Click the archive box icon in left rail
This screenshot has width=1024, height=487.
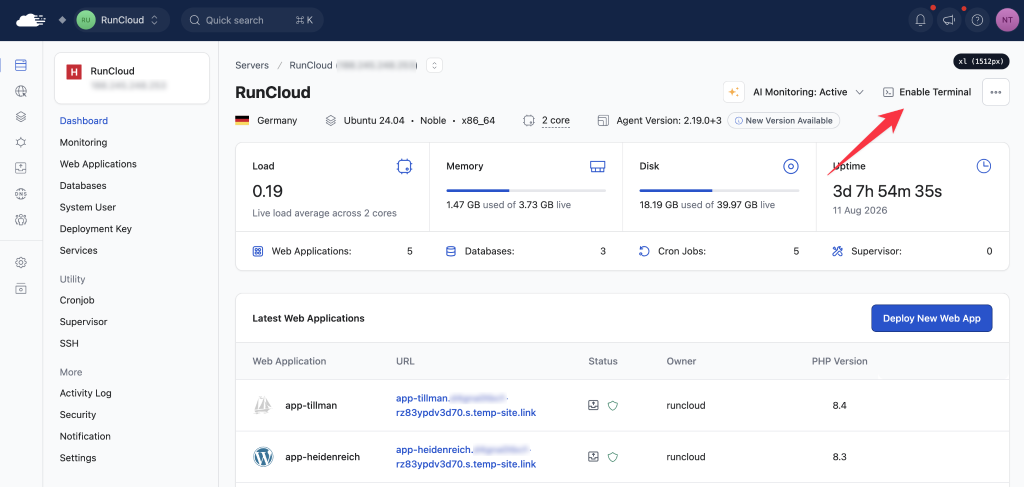(21, 289)
